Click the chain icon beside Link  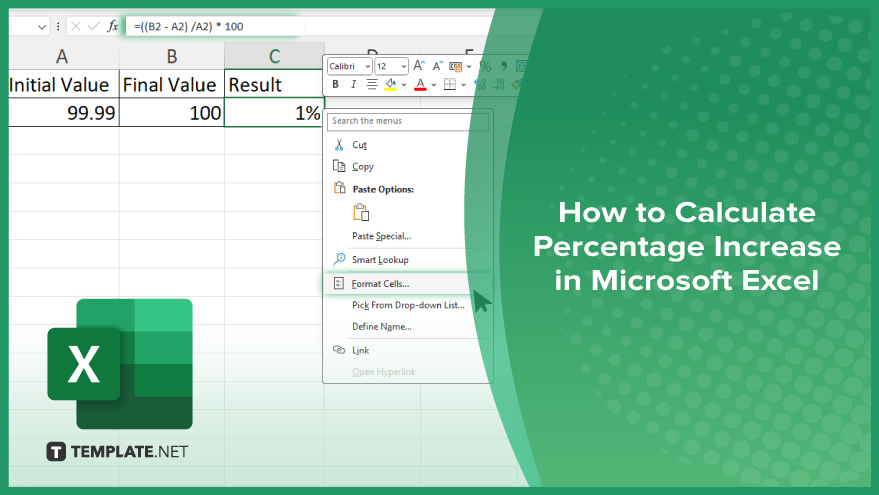pos(339,350)
